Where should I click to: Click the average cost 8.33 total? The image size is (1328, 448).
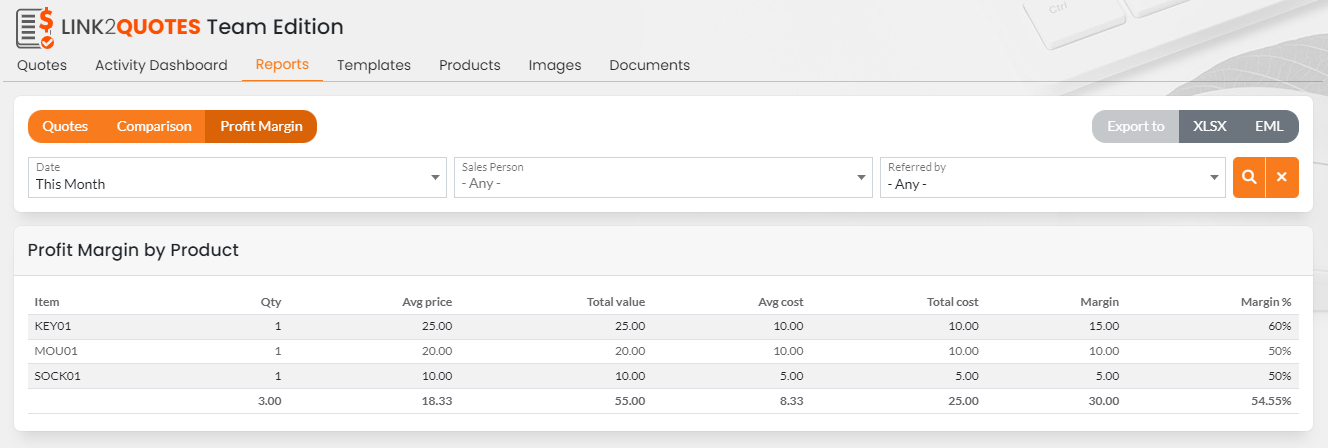[791, 401]
